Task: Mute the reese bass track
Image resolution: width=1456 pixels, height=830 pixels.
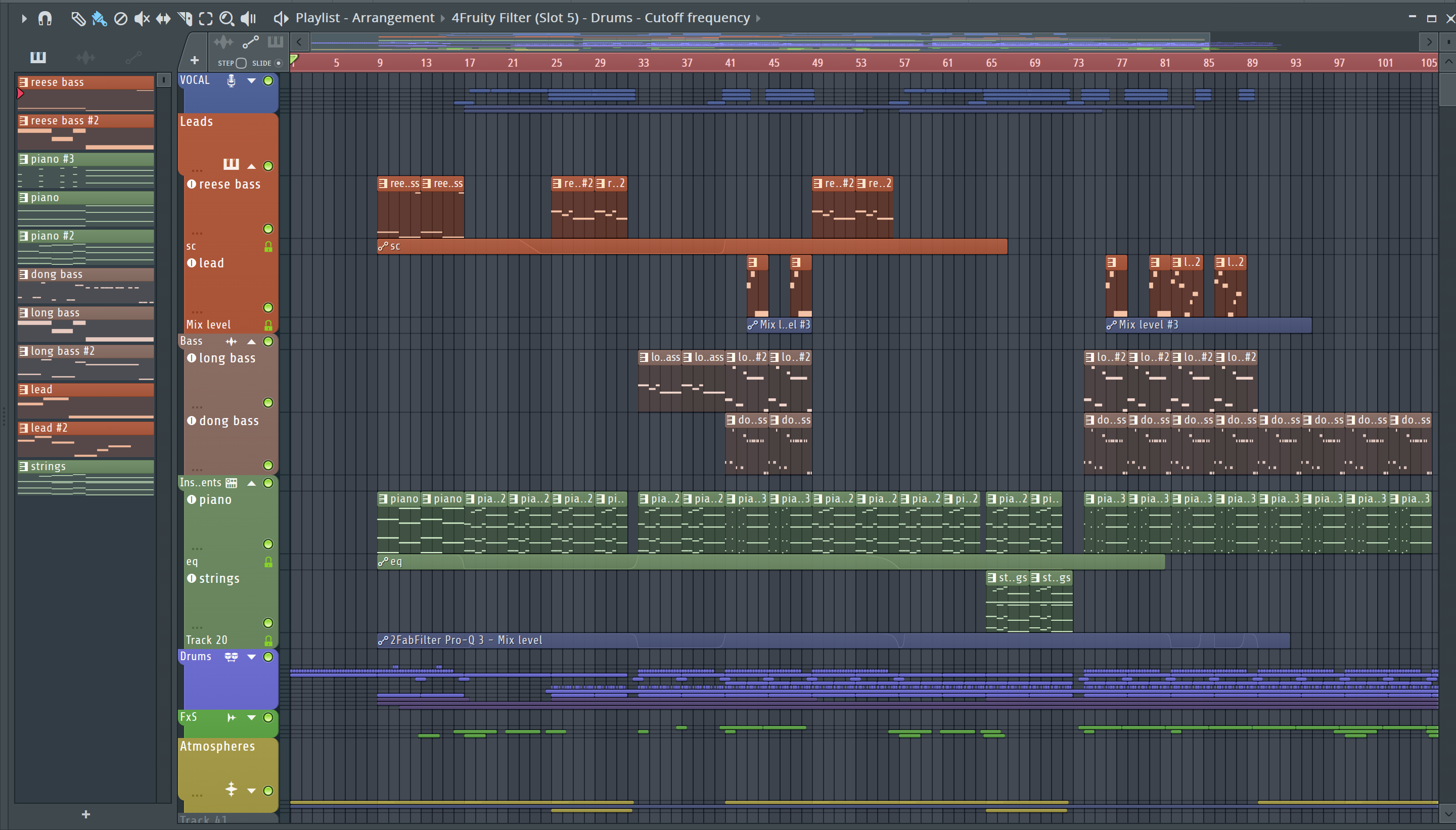Action: point(268,228)
